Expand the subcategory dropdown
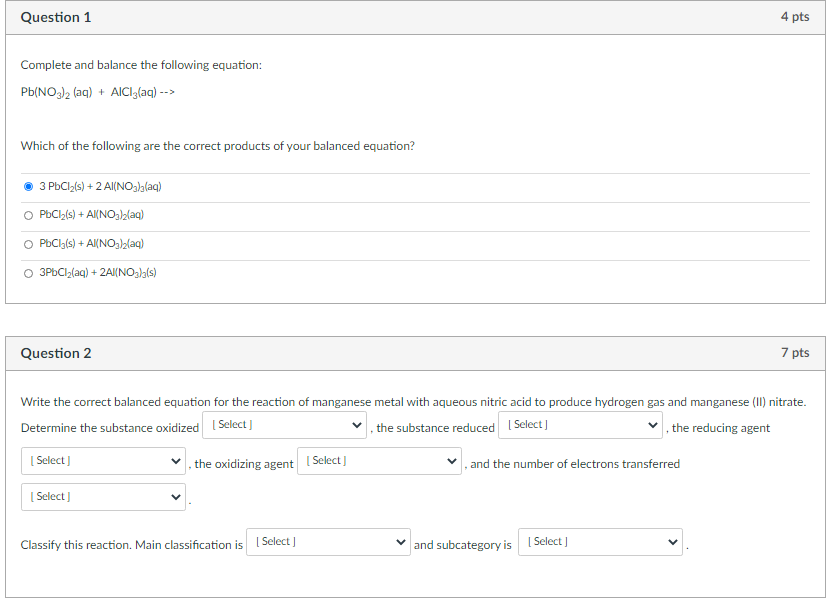 click(600, 542)
